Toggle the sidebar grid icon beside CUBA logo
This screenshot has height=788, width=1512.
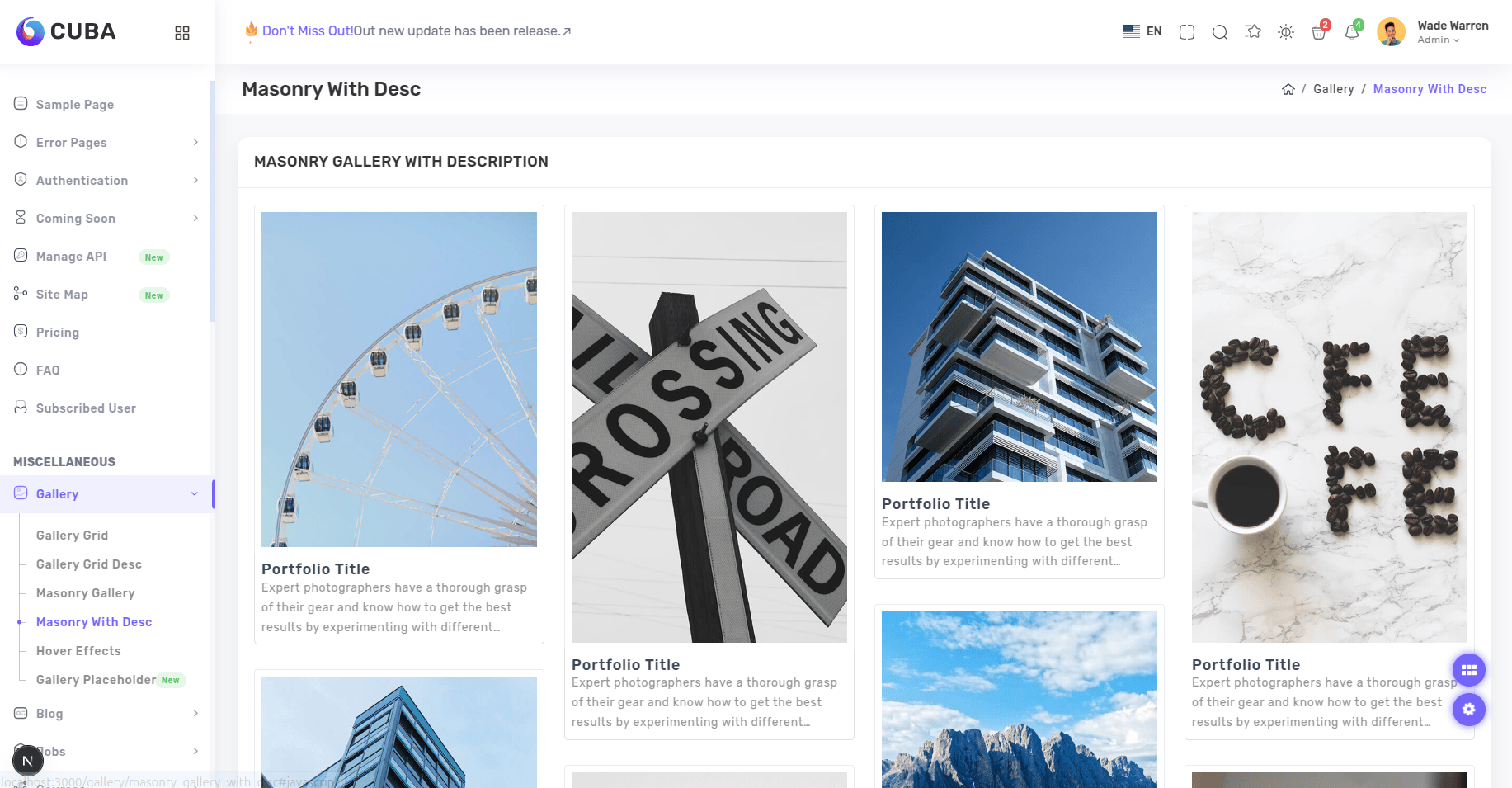[x=182, y=32]
